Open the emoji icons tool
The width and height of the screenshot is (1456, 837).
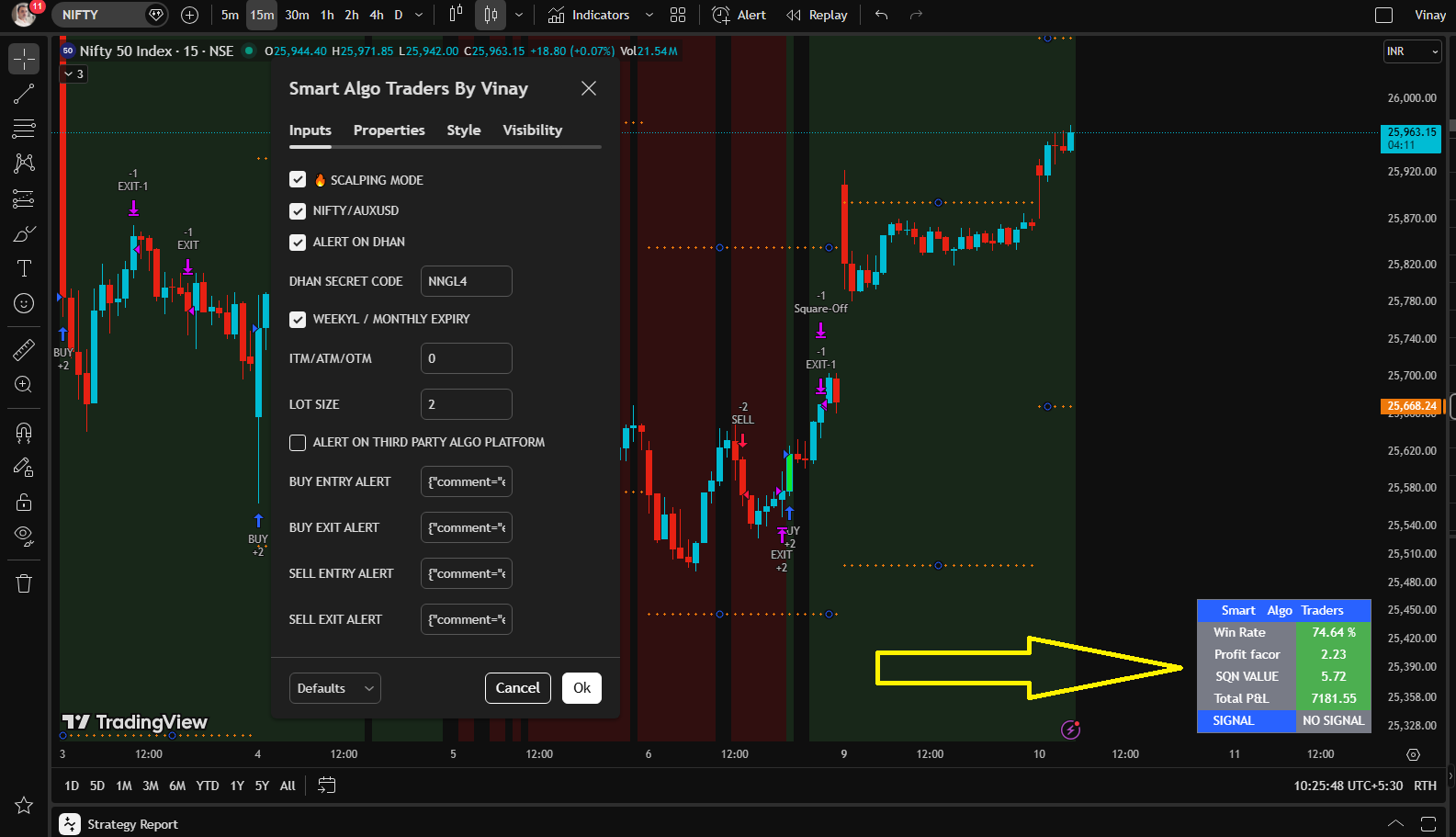click(24, 303)
